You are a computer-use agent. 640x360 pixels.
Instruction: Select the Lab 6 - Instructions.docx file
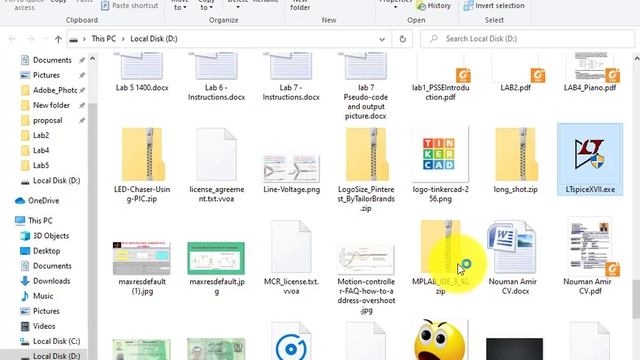coord(217,77)
